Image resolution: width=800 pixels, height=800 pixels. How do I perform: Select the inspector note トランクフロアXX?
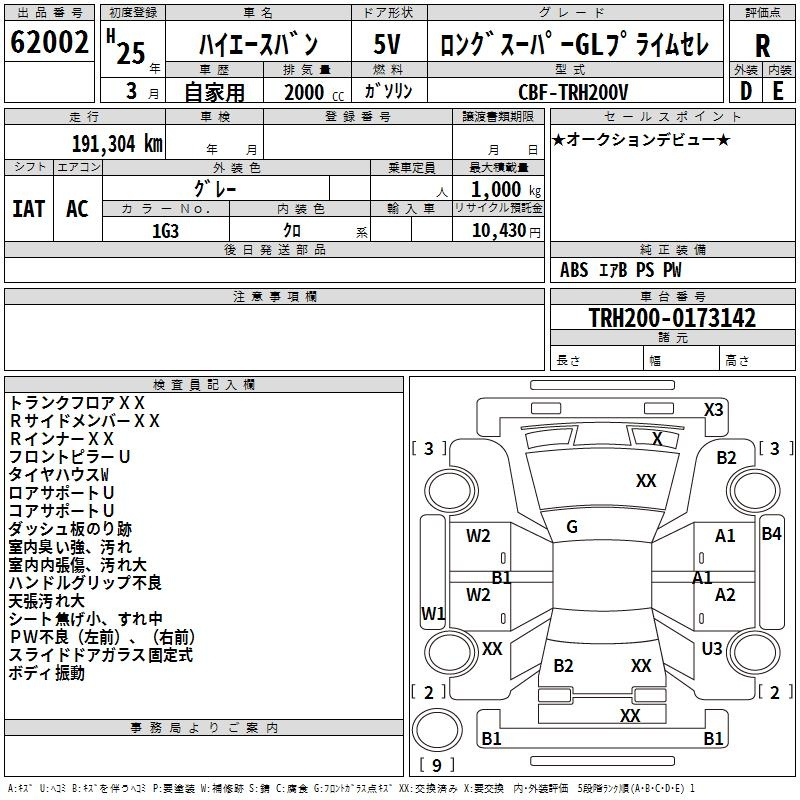click(77, 403)
